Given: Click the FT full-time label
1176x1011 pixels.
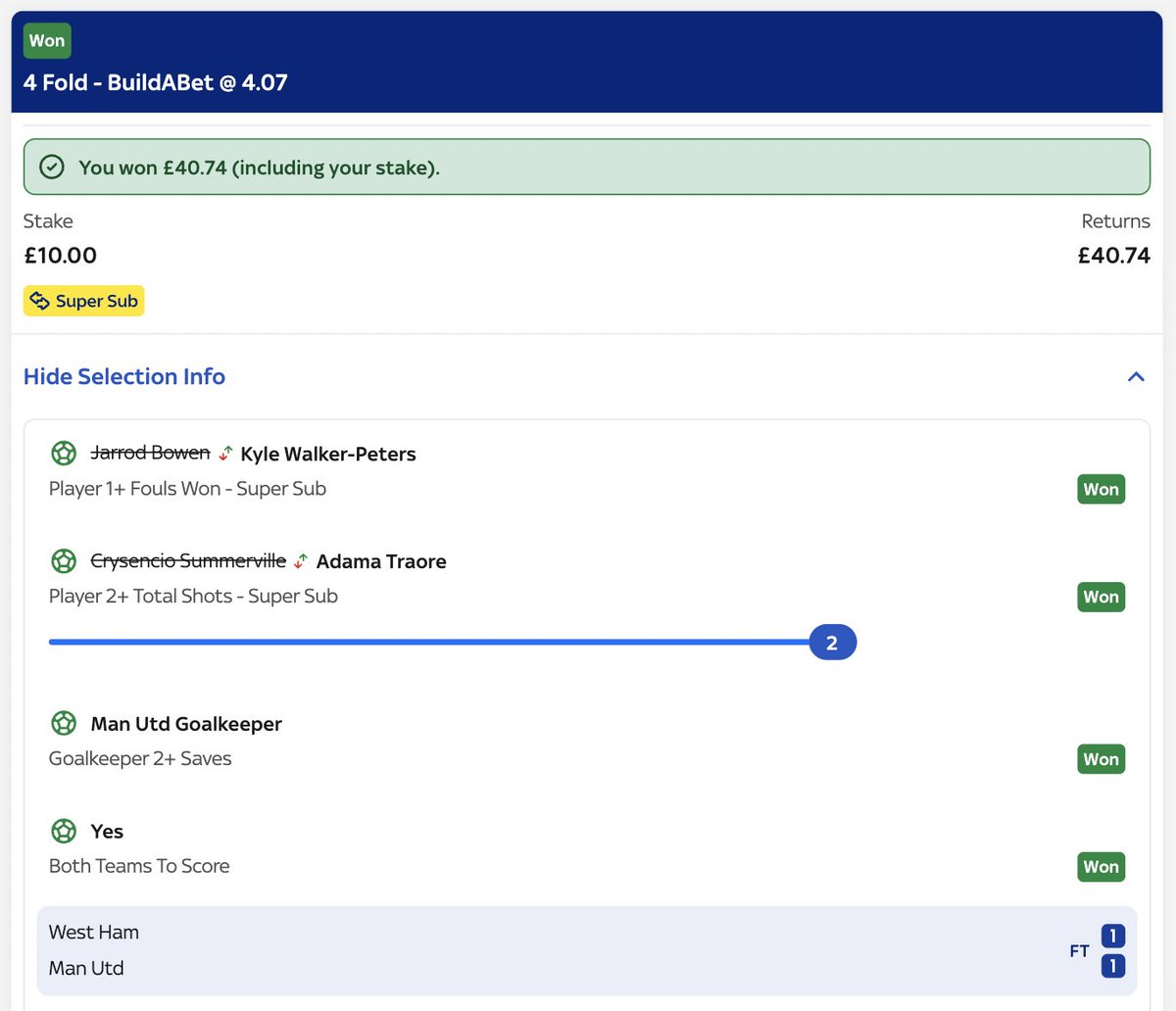Looking at the screenshot, I should pyautogui.click(x=1079, y=951).
